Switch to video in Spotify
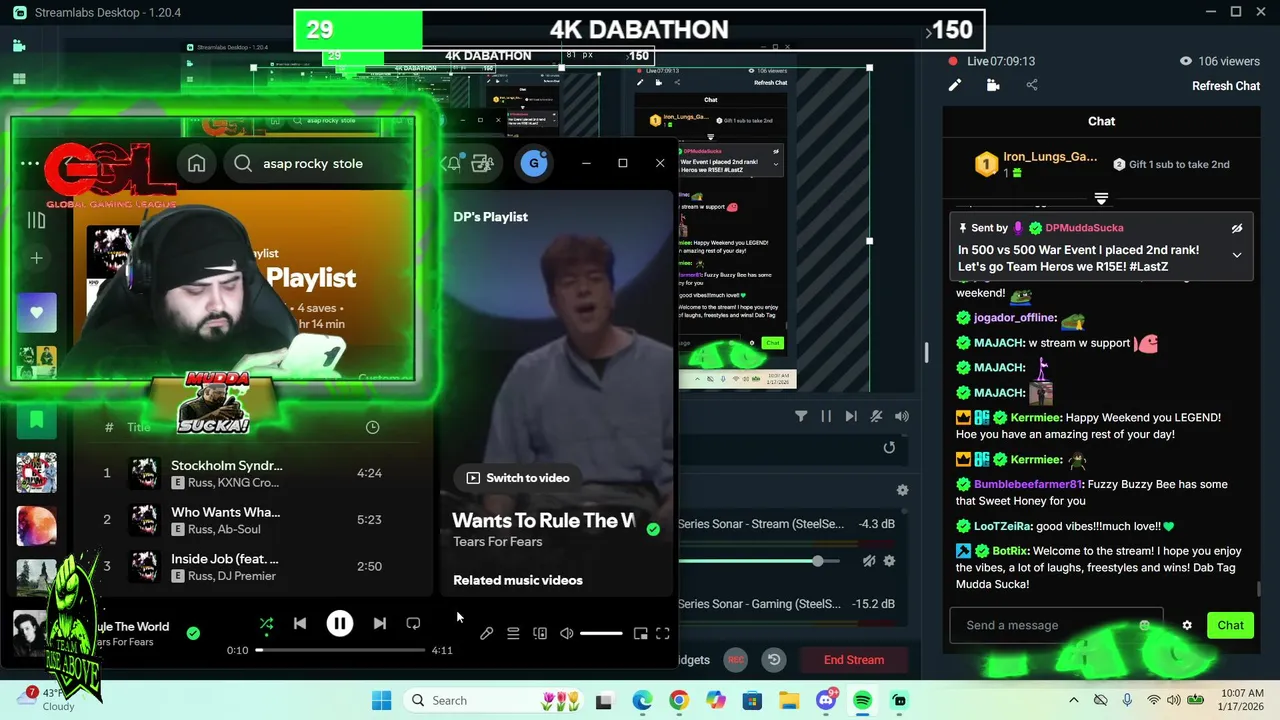 [518, 478]
